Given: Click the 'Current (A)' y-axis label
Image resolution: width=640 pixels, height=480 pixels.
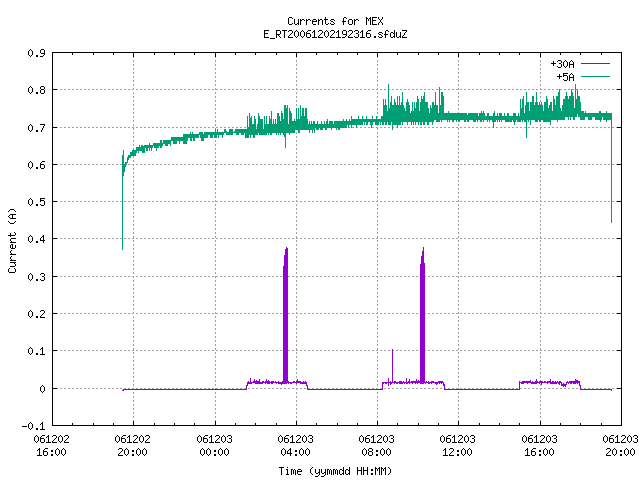Looking at the screenshot, I should pos(12,240).
